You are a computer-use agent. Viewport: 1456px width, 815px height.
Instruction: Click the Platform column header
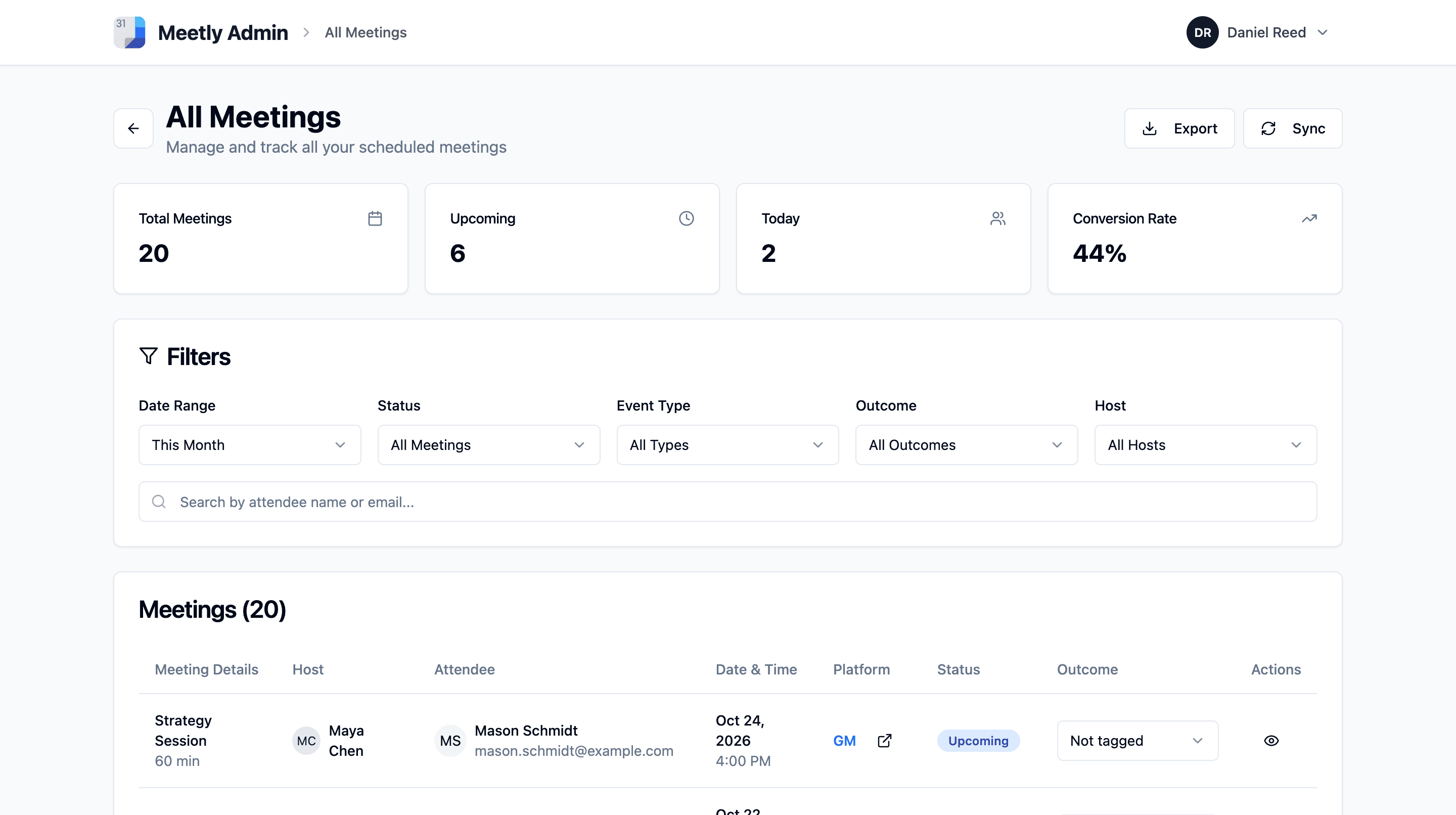pos(861,669)
